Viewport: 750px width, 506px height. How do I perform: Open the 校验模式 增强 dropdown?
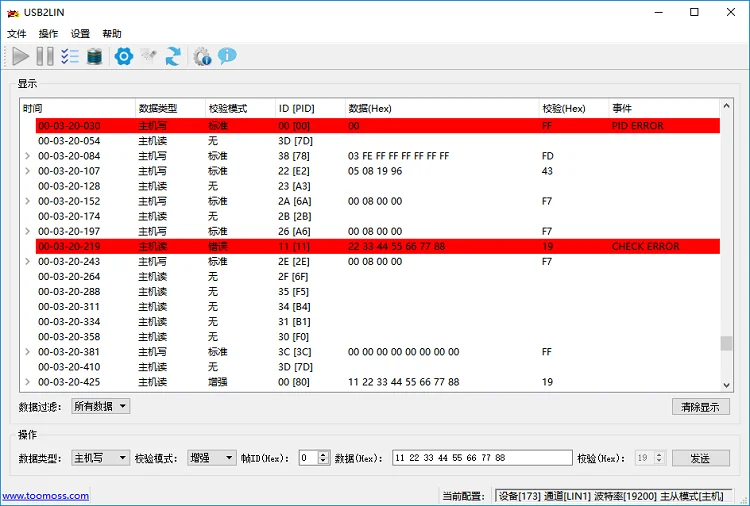(x=211, y=458)
